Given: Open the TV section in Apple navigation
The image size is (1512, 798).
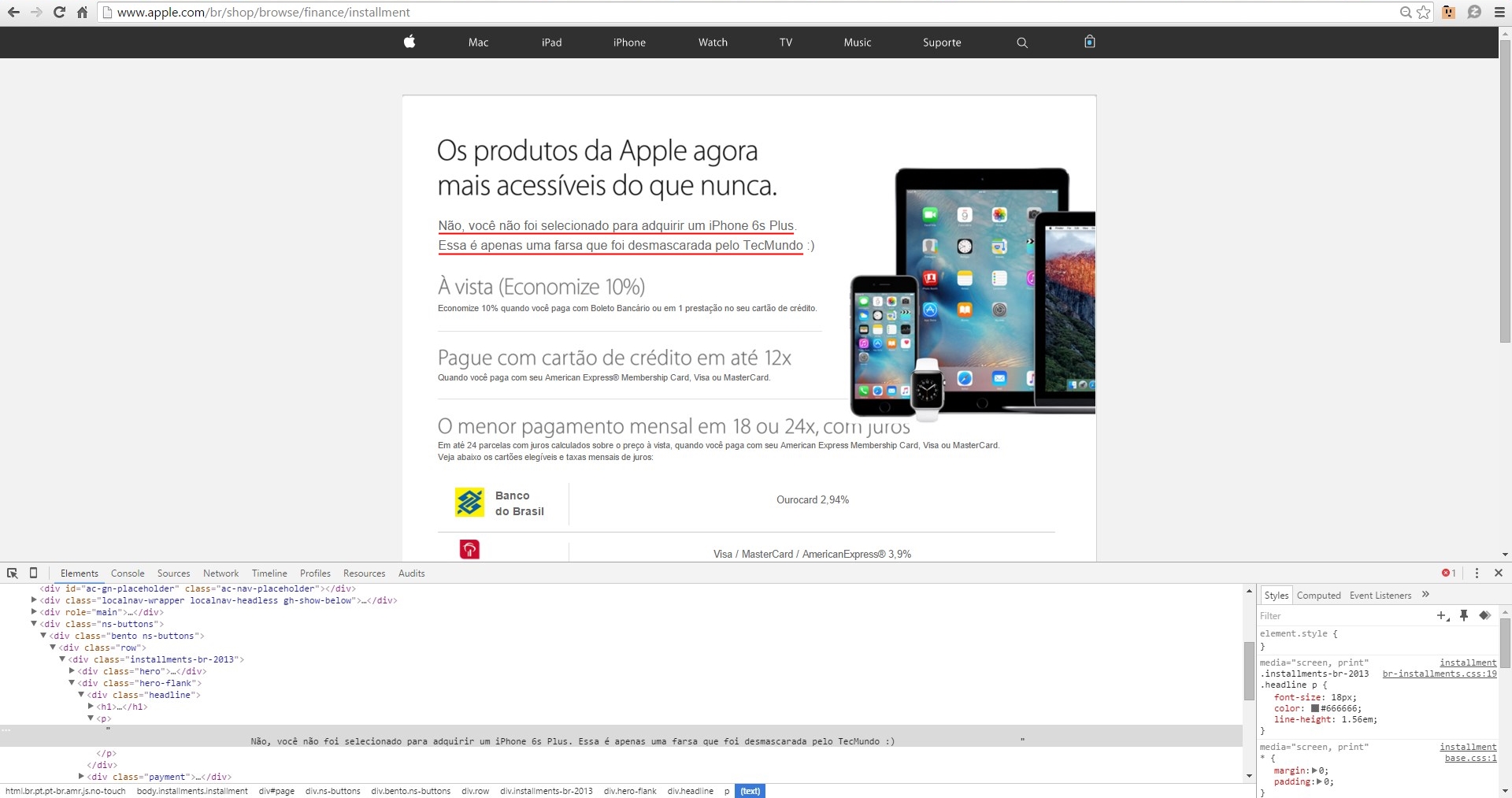Looking at the screenshot, I should coord(786,43).
